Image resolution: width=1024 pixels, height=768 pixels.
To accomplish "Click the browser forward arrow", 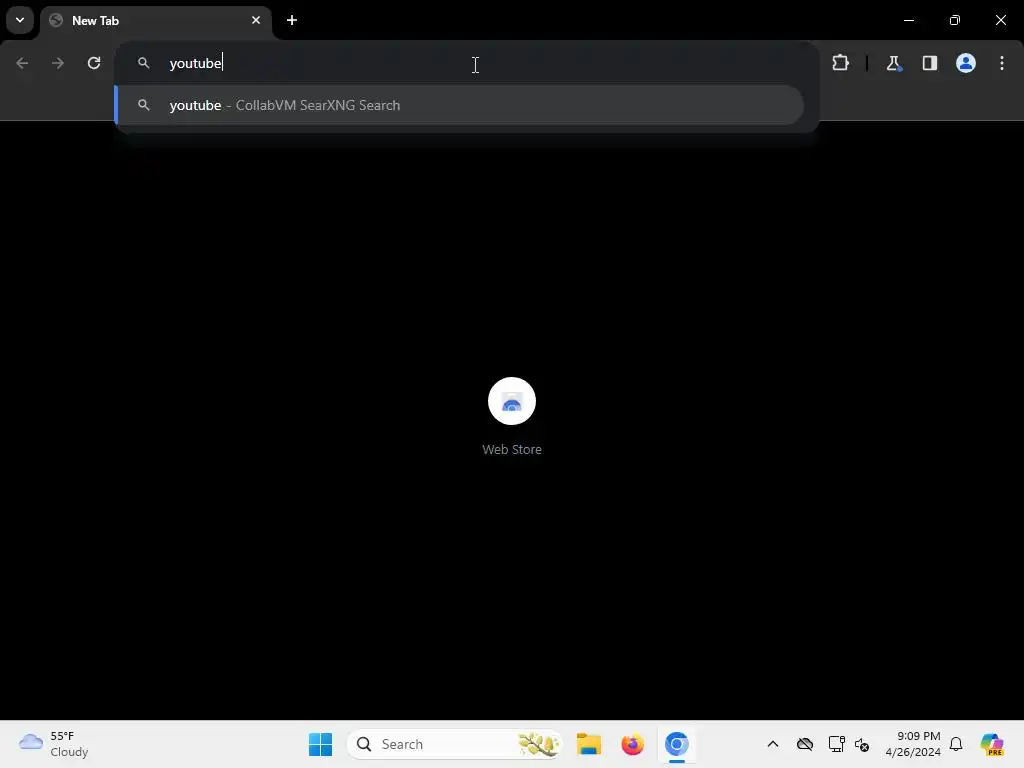I will 58,63.
